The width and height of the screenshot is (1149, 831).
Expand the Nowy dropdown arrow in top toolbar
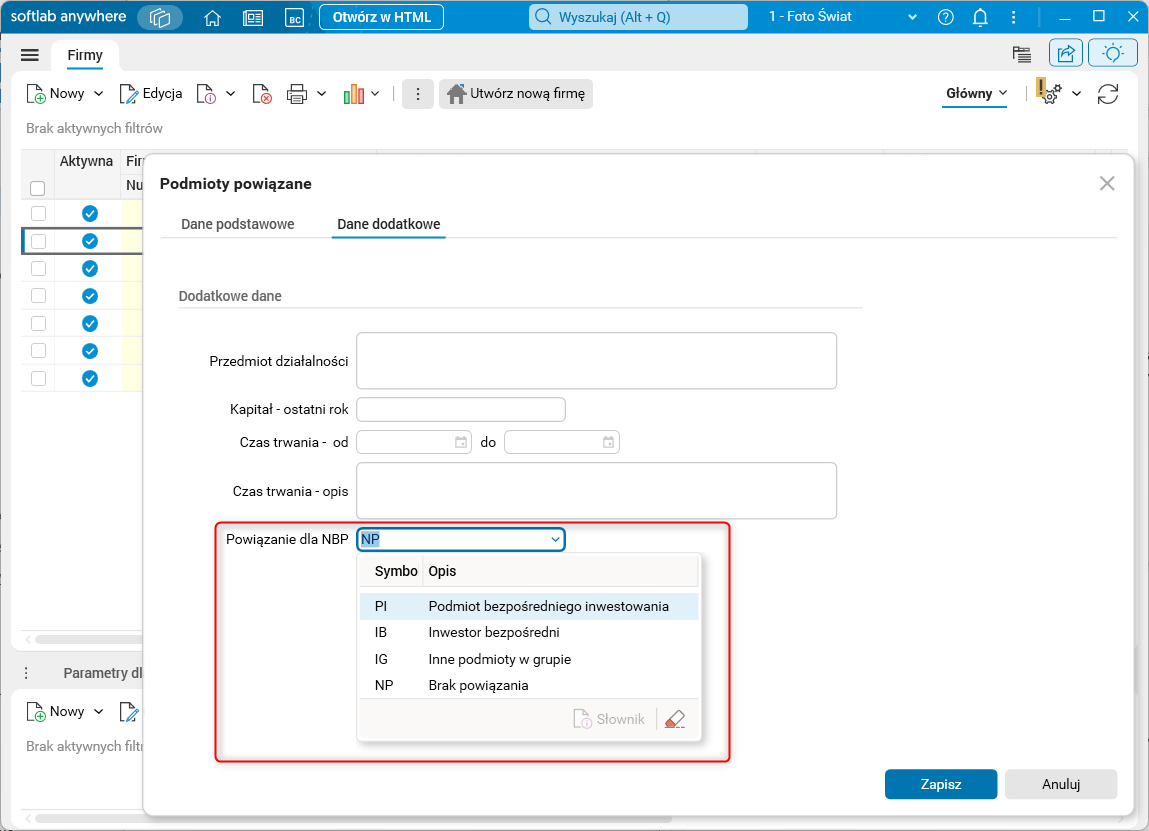99,94
